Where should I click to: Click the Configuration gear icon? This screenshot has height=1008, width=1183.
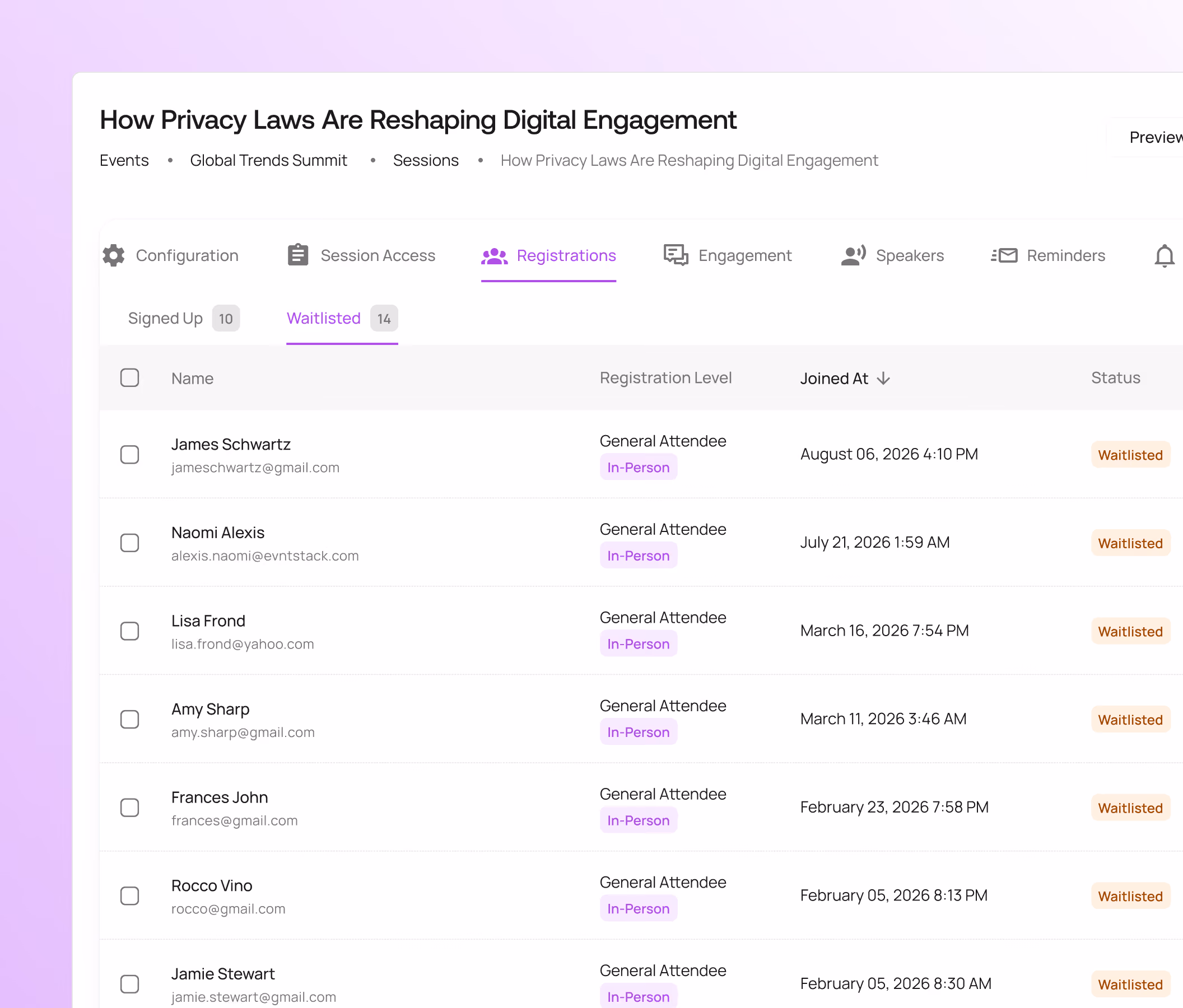tap(114, 255)
